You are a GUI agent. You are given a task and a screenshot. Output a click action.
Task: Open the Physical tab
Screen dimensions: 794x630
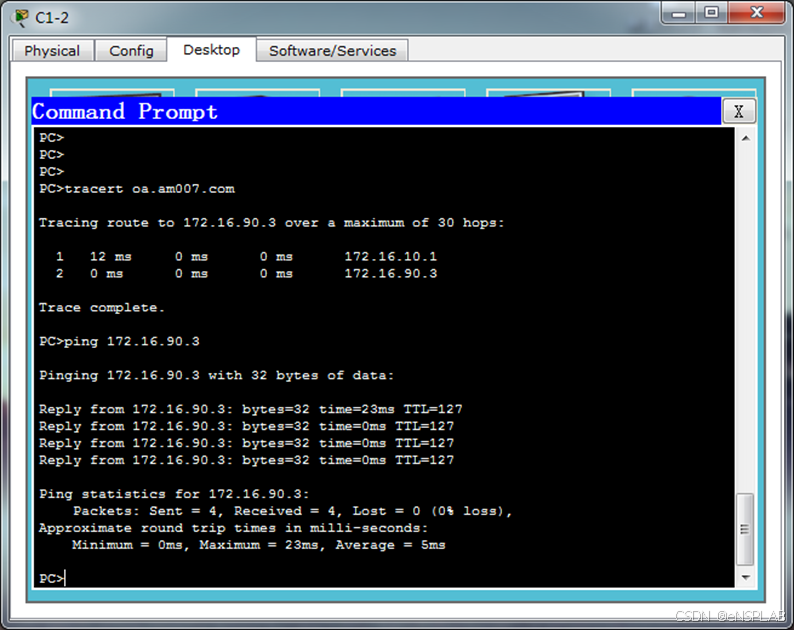point(52,51)
